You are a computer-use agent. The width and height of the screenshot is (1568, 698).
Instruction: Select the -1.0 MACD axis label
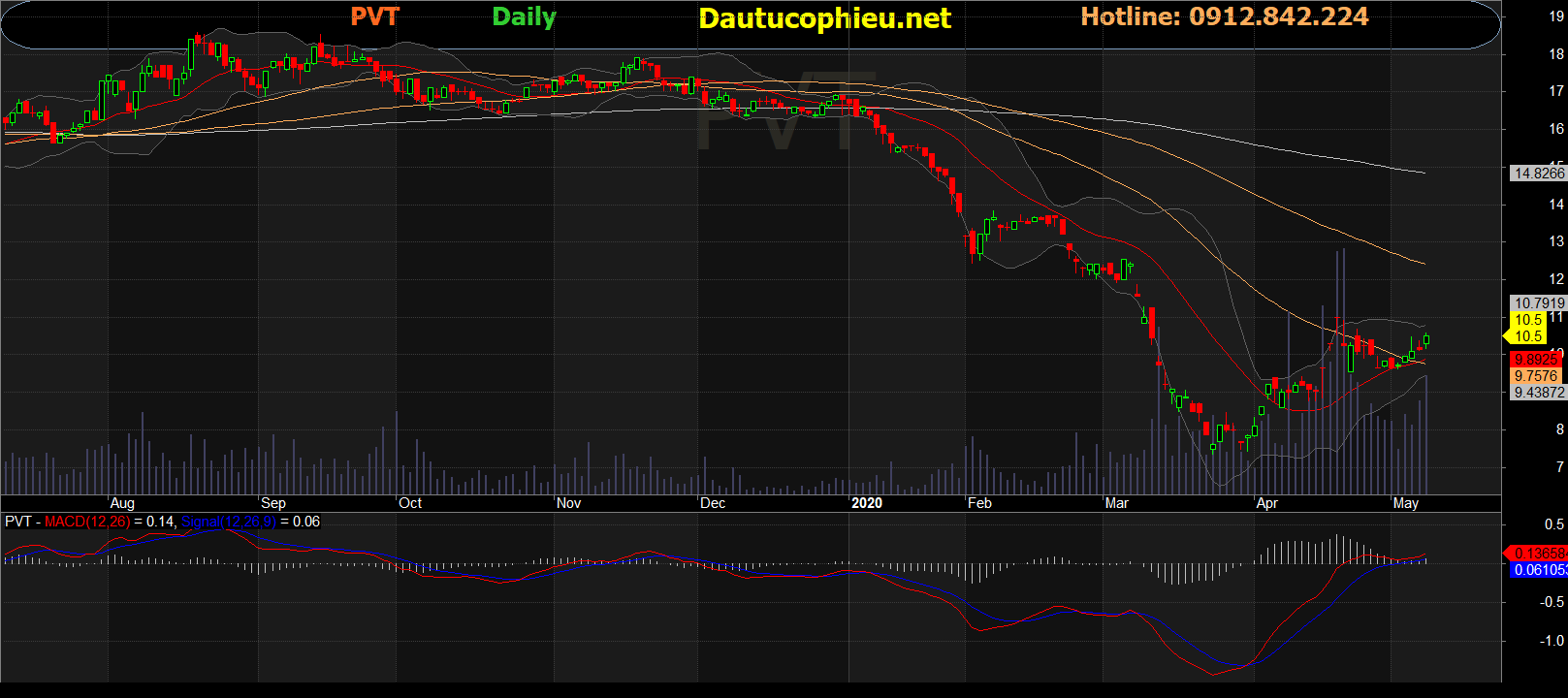point(1552,641)
